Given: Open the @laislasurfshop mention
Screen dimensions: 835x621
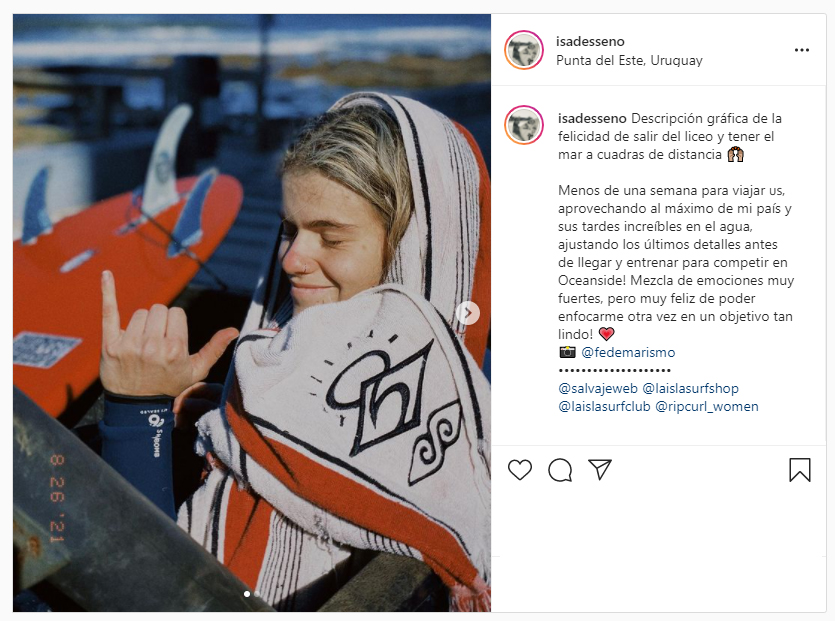Looking at the screenshot, I should (690, 388).
